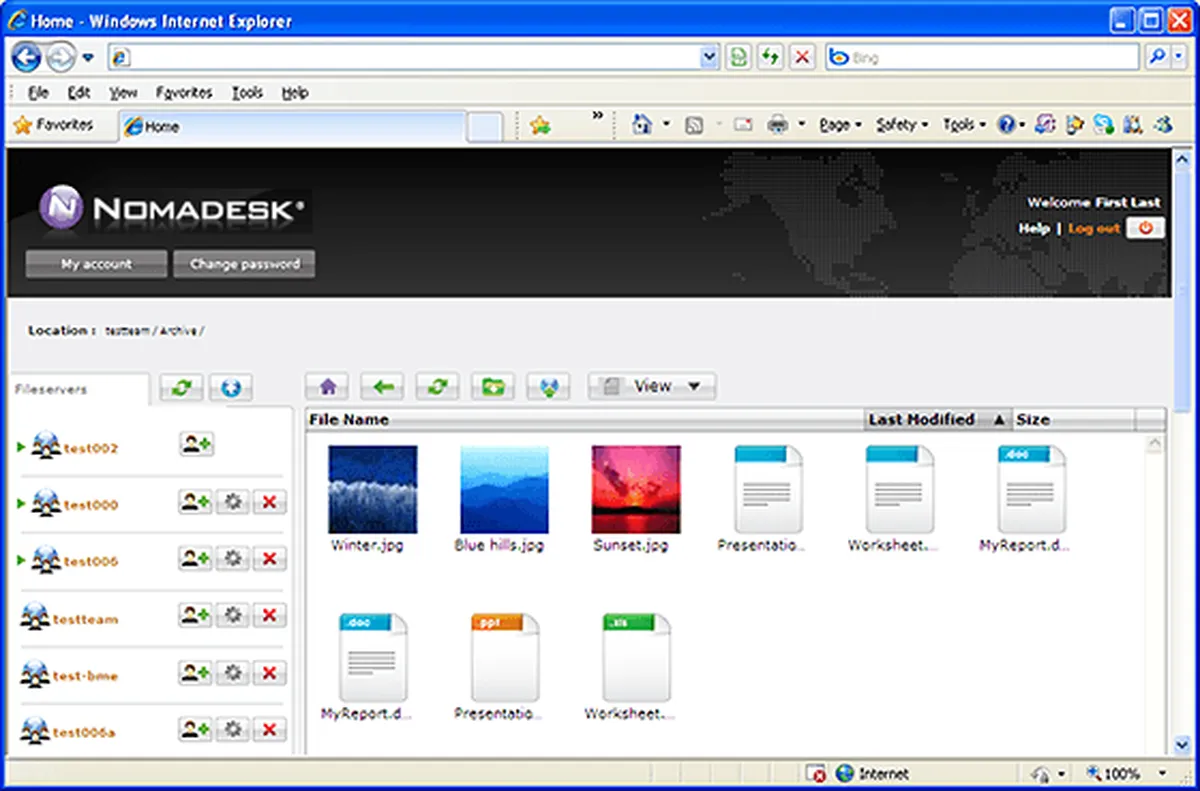Expand the test006 fileserver tree arrow
This screenshot has width=1200, height=791.
(x=22, y=560)
